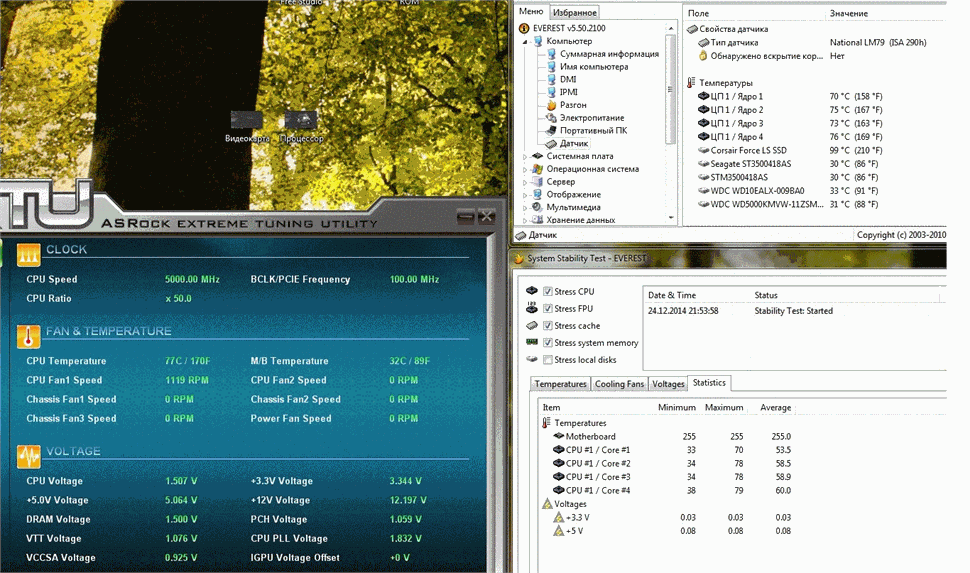
Task: Expand the Отображение node
Action: coord(525,195)
